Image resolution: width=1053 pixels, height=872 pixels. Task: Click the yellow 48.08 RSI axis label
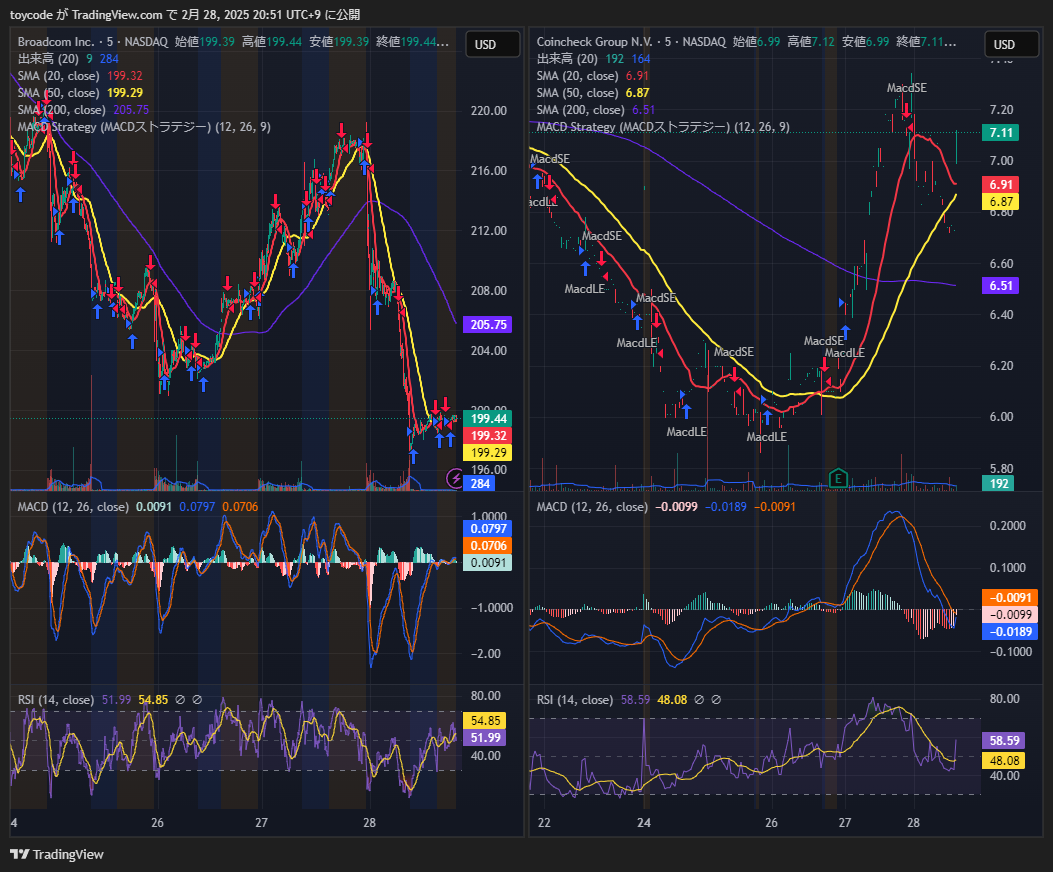(x=1004, y=760)
